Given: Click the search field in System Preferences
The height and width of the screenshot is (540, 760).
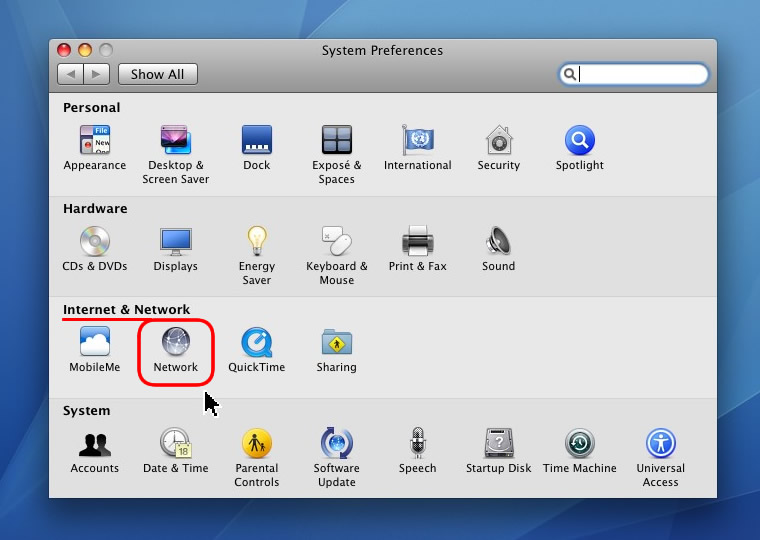Looking at the screenshot, I should [640, 74].
